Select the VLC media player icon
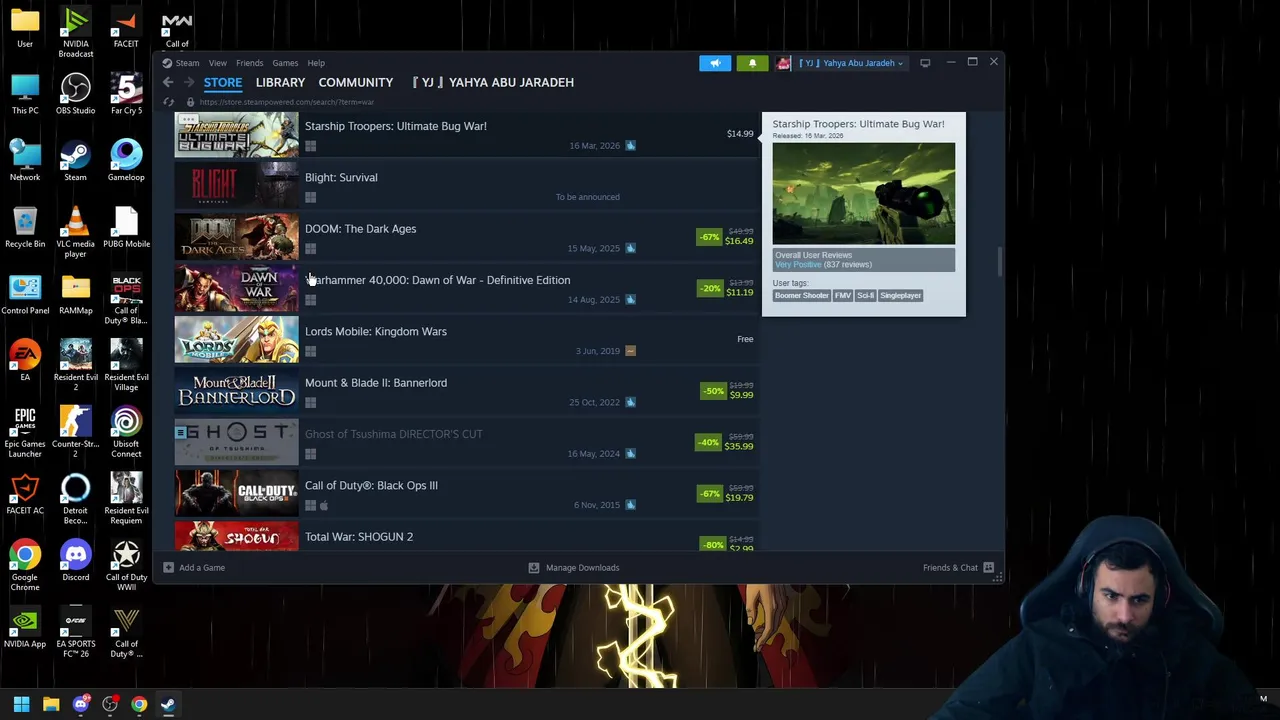Screen dimensions: 1280x720 click(75, 232)
